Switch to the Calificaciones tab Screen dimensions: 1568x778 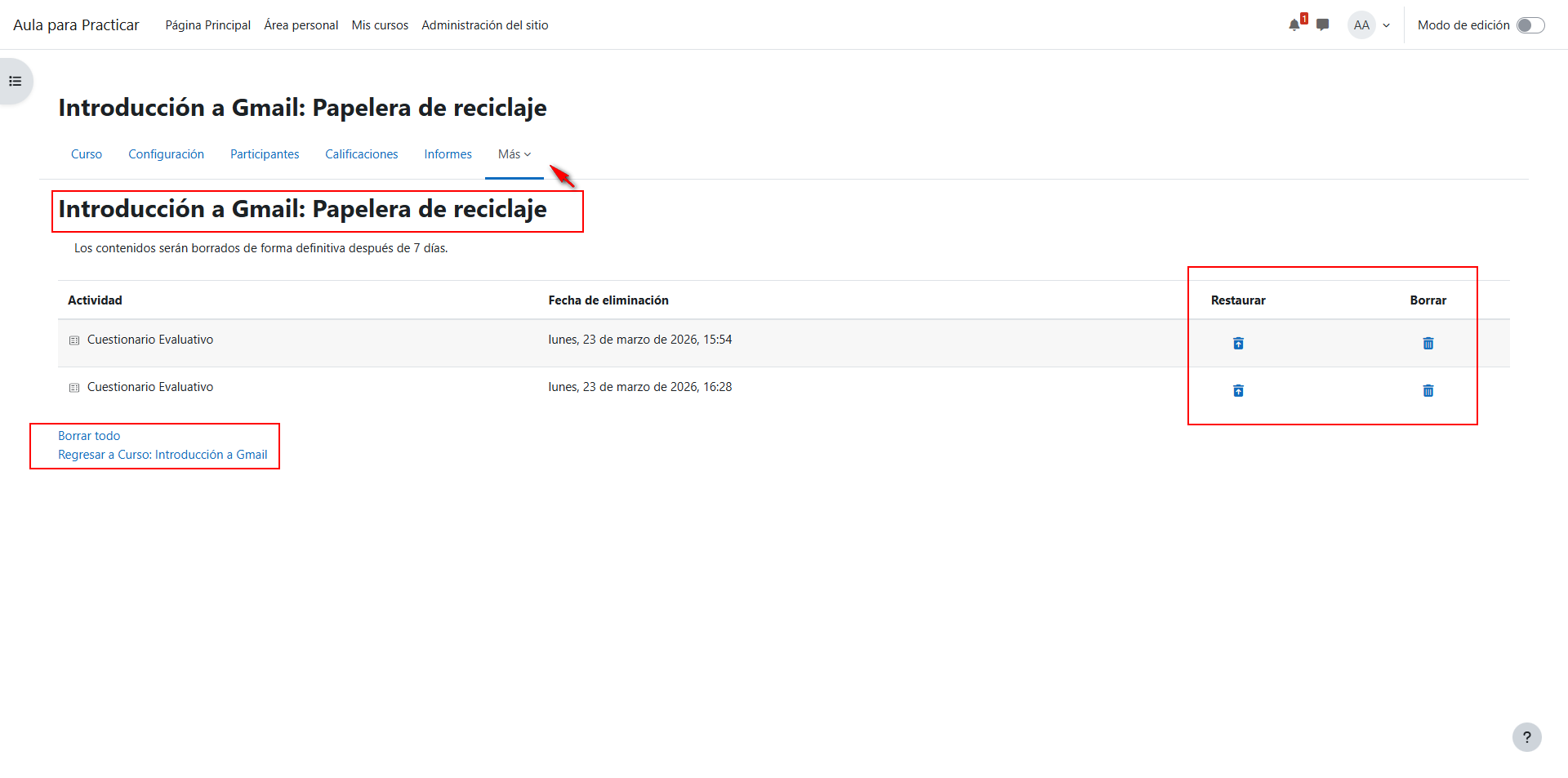(362, 154)
